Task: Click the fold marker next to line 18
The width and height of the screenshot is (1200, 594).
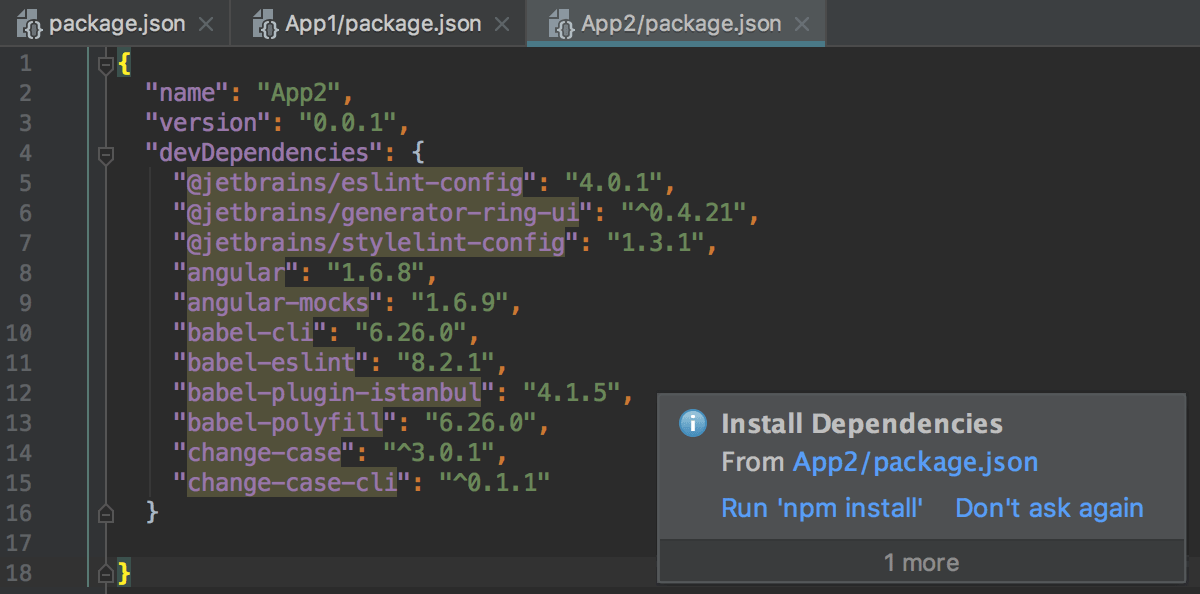Action: [x=104, y=572]
